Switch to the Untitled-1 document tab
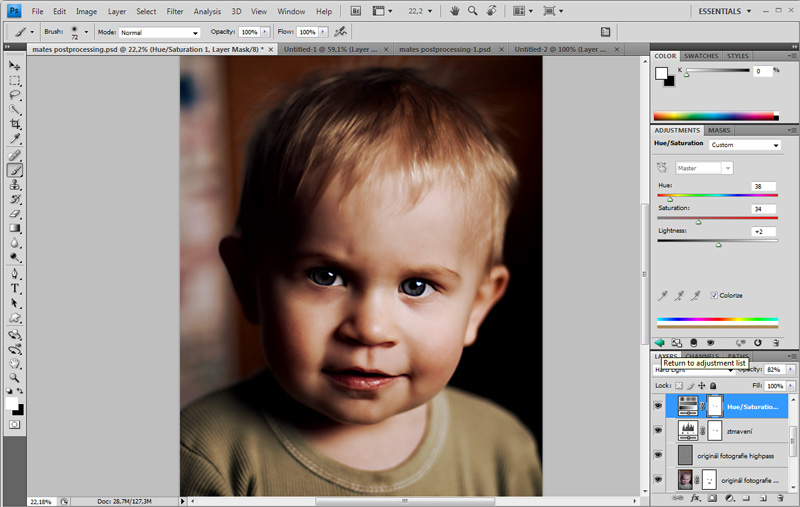 pos(328,48)
